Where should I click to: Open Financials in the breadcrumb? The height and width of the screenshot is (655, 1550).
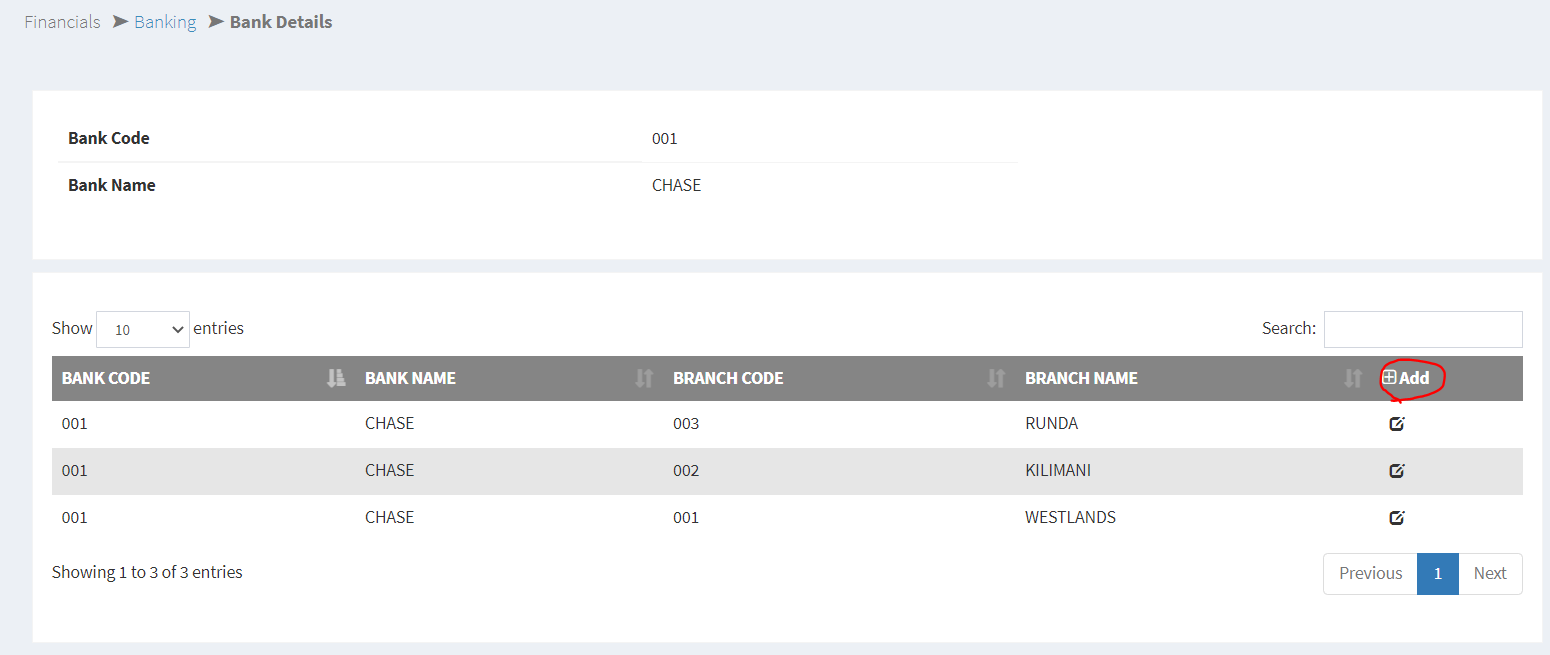click(x=62, y=22)
